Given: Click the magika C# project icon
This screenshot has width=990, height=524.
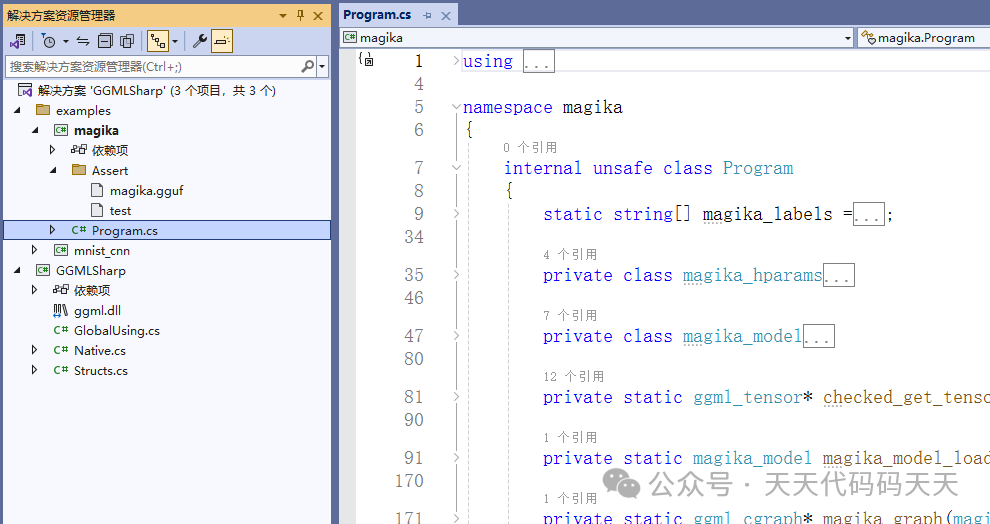Looking at the screenshot, I should (61, 130).
